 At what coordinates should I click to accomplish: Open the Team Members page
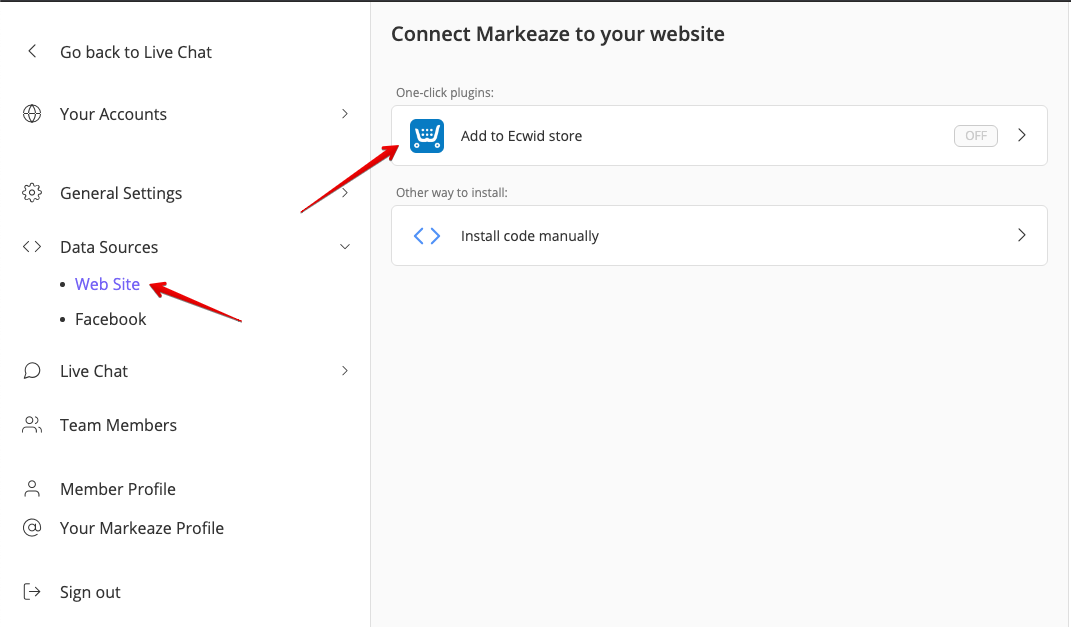[x=118, y=425]
